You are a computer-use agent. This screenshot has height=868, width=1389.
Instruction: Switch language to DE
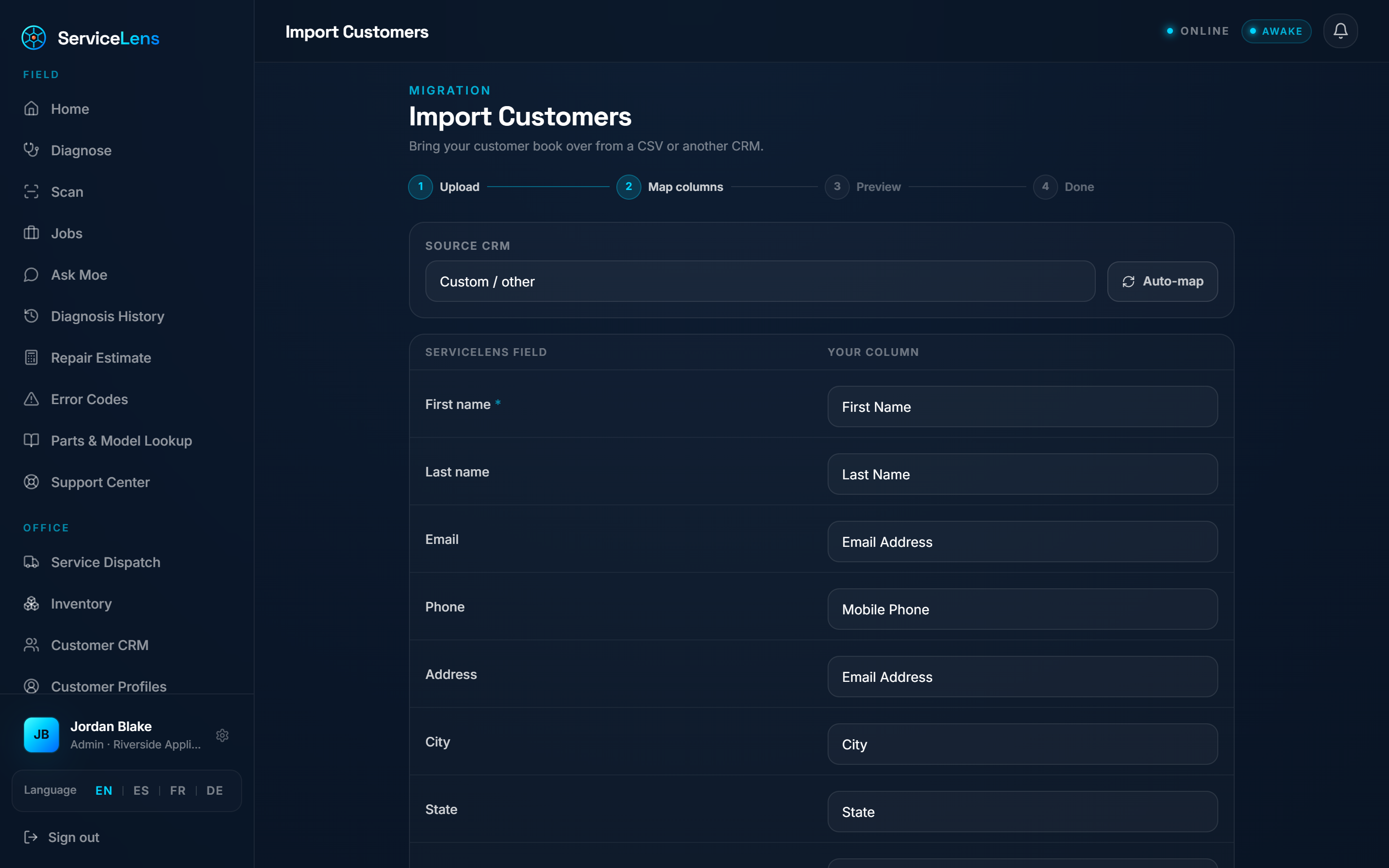215,790
